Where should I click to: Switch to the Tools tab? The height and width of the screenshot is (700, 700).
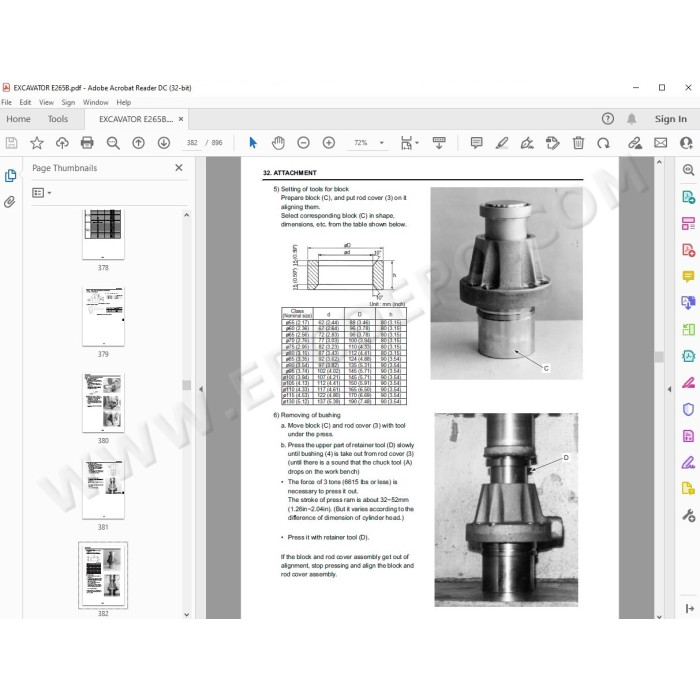pos(58,119)
